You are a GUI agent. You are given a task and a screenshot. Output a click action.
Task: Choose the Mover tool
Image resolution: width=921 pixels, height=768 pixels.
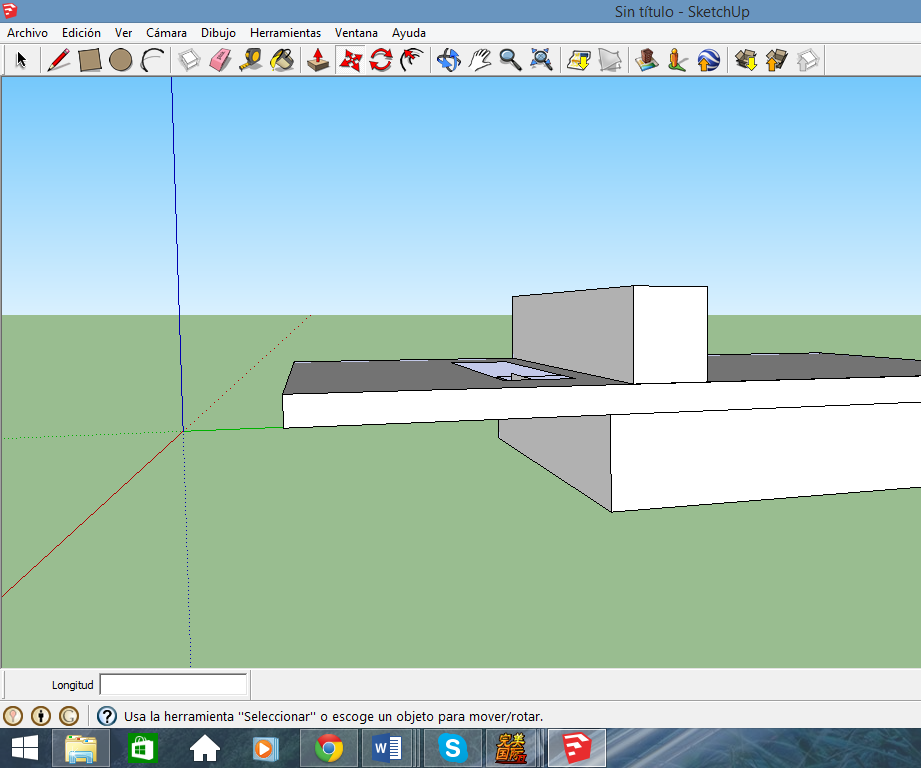[x=349, y=60]
